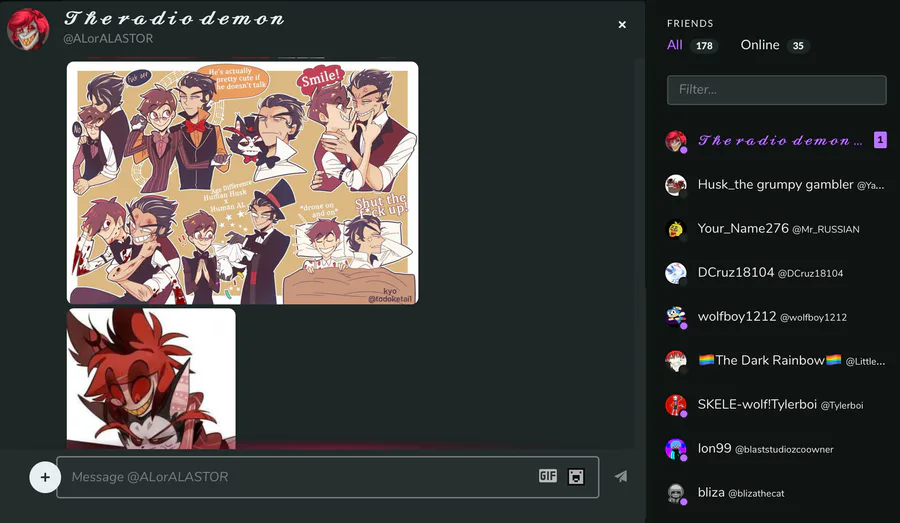Focus the Message @ALorALASTOR input
Viewport: 900px width, 523px height.
[x=328, y=476]
